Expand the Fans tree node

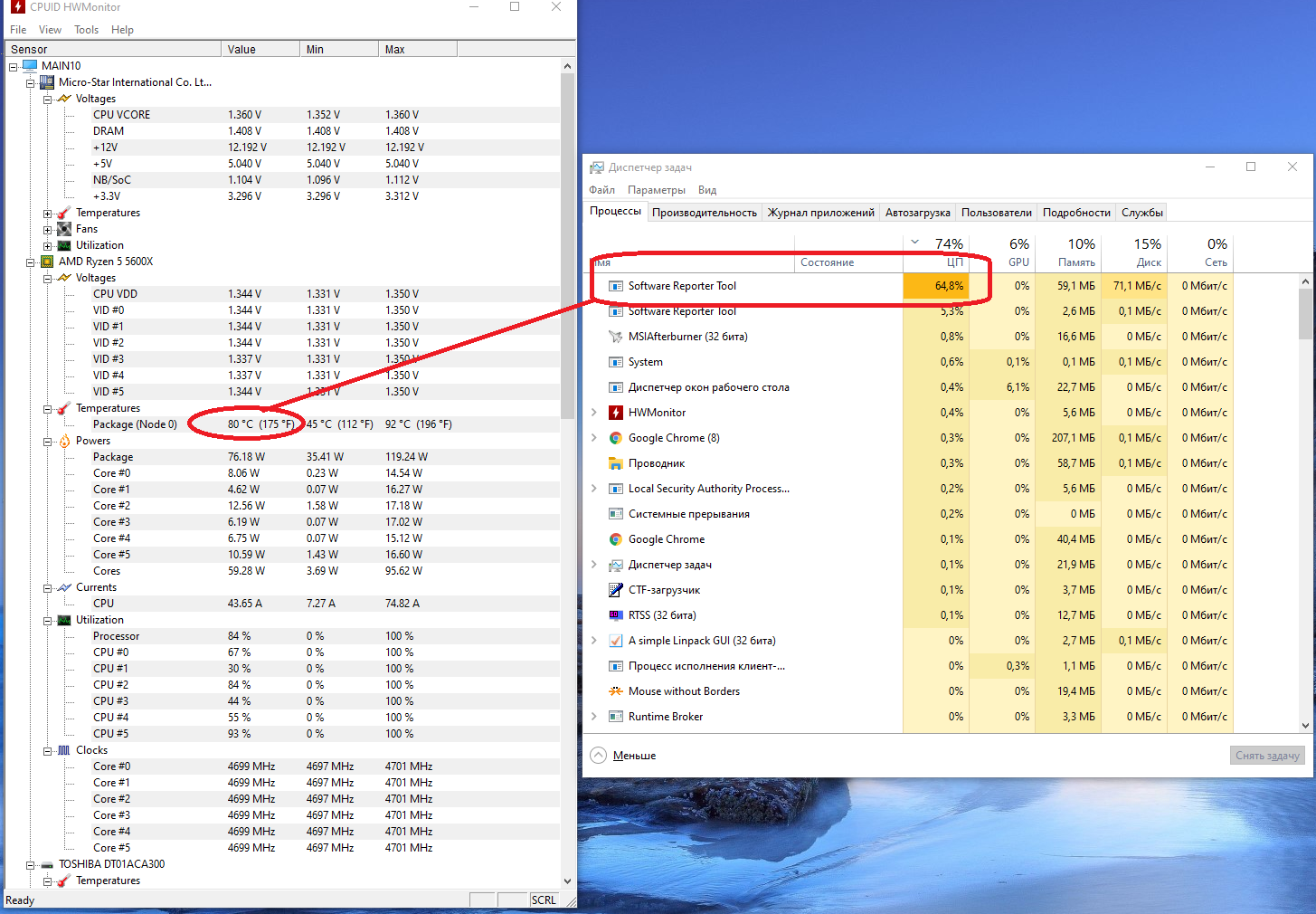47,229
